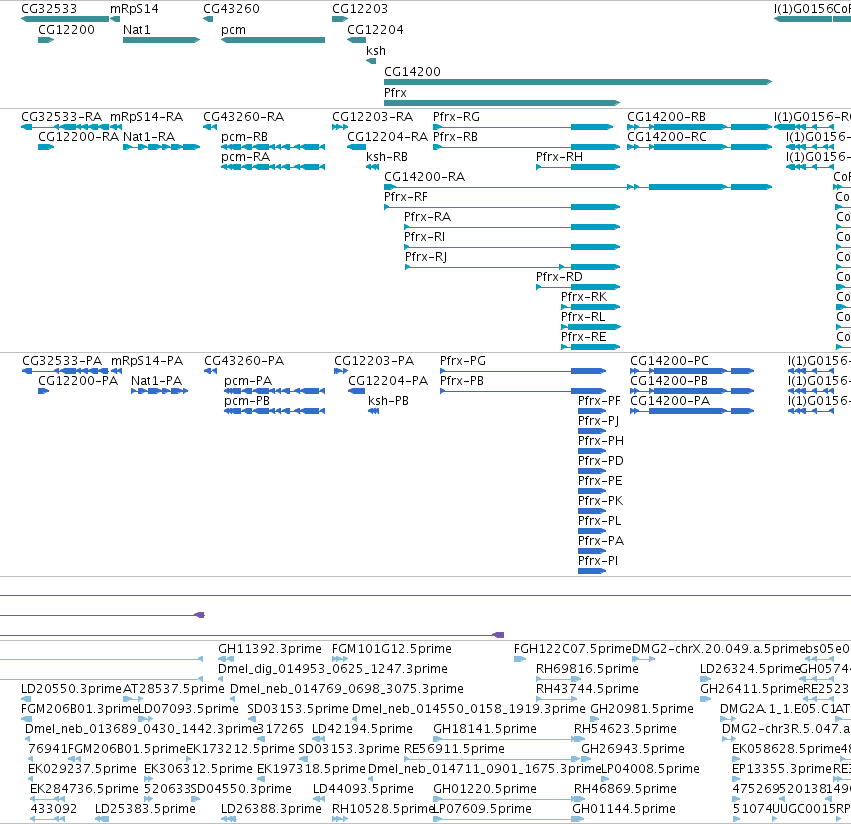851x824 pixels.
Task: Select protein CG12204-PA
Action: click(x=357, y=391)
